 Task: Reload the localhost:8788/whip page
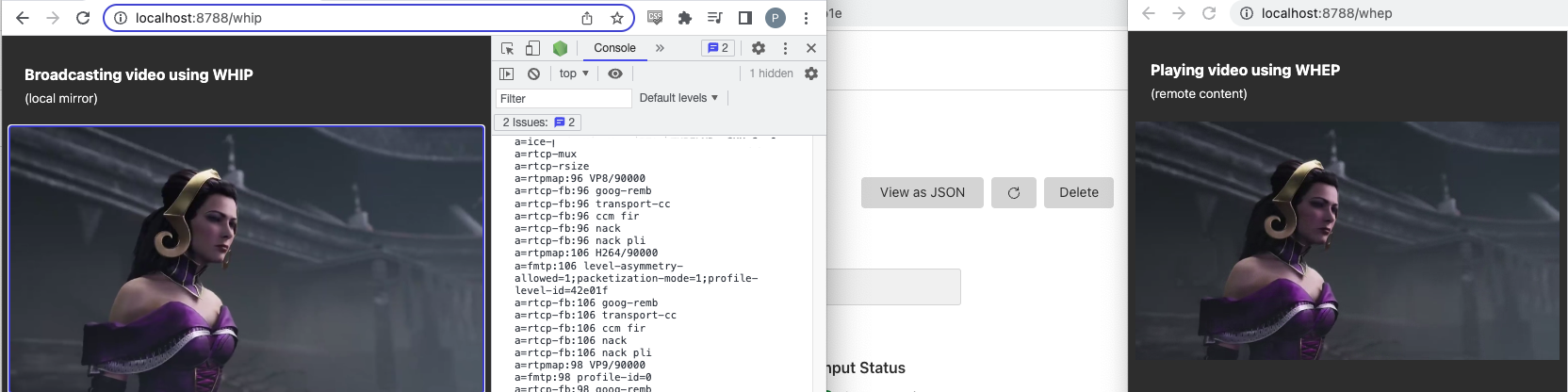83,18
